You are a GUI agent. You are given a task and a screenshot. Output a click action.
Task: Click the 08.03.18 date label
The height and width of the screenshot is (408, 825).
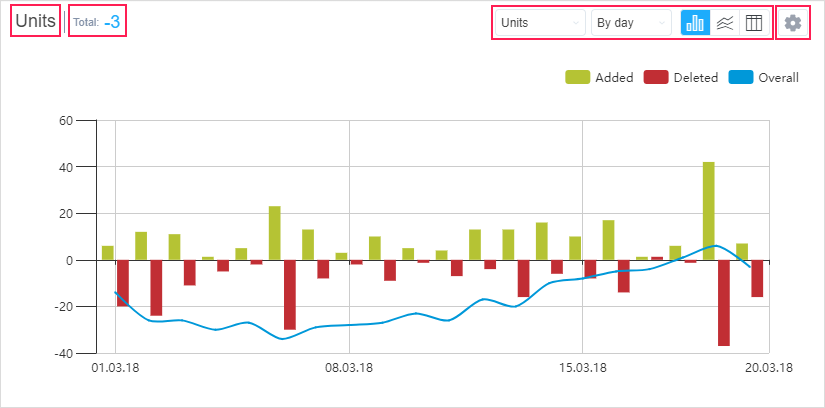pyautogui.click(x=349, y=367)
